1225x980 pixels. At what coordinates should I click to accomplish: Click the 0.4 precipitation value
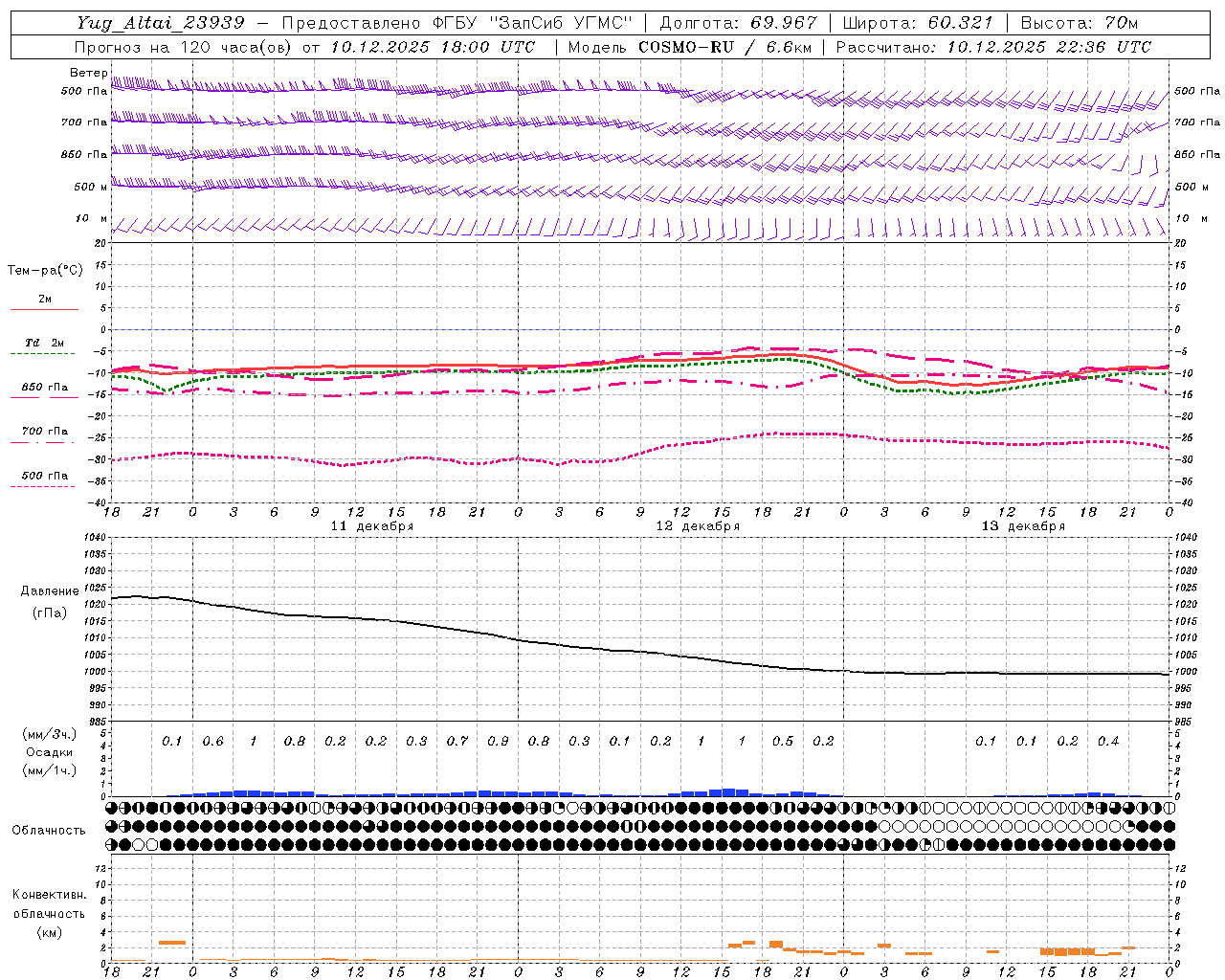click(1108, 742)
